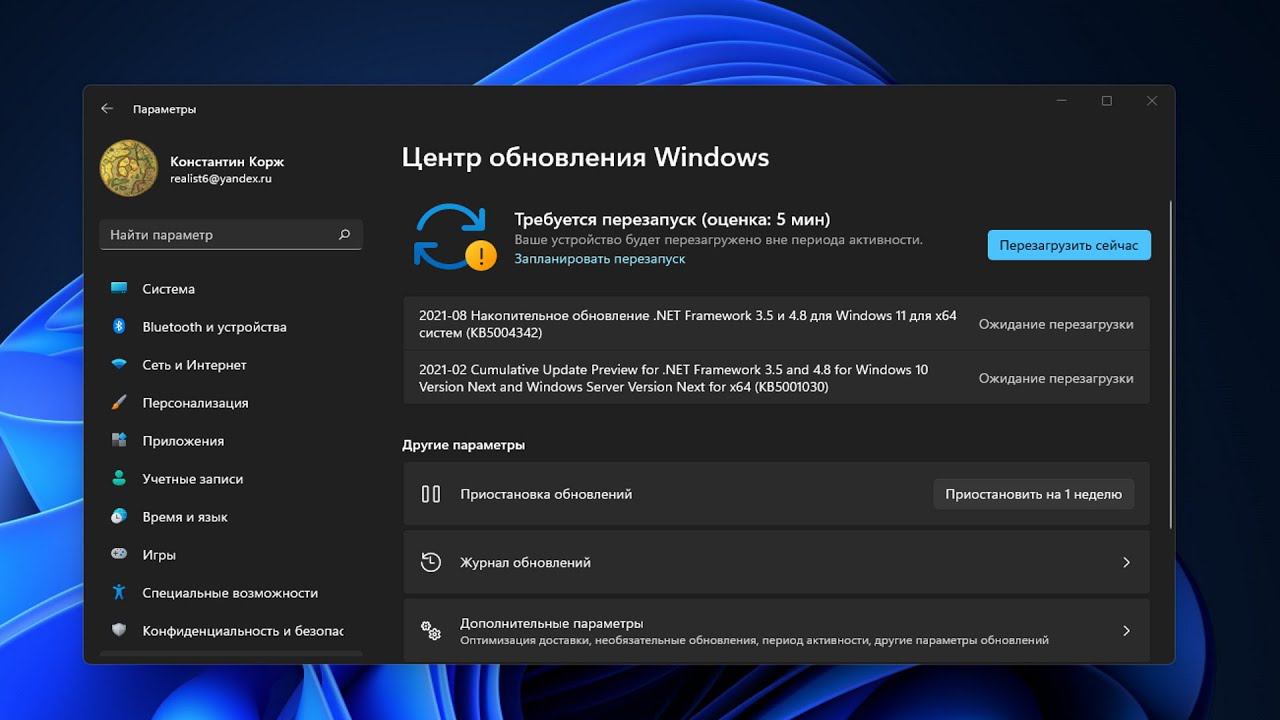This screenshot has width=1280, height=720.
Task: Click the Специальные возможности accessibility icon
Action: (119, 592)
